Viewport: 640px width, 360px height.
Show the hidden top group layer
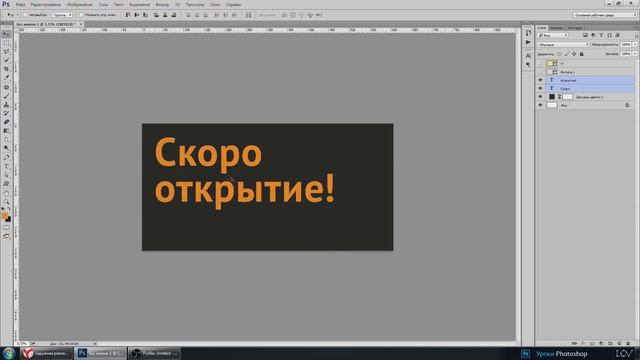[x=540, y=64]
